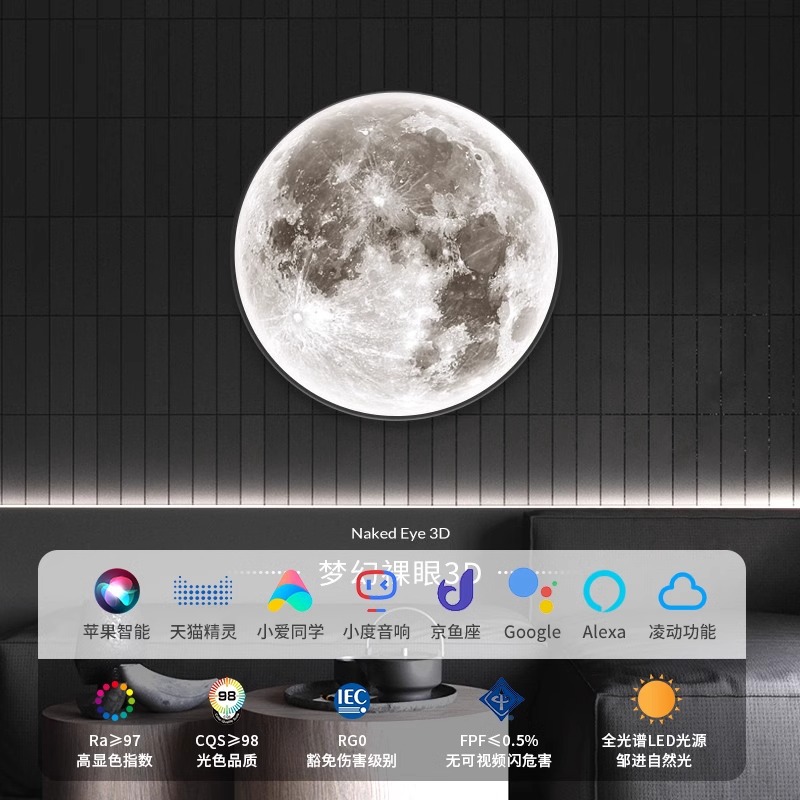
Task: Click the '京鱼座' label
Action: click(456, 632)
